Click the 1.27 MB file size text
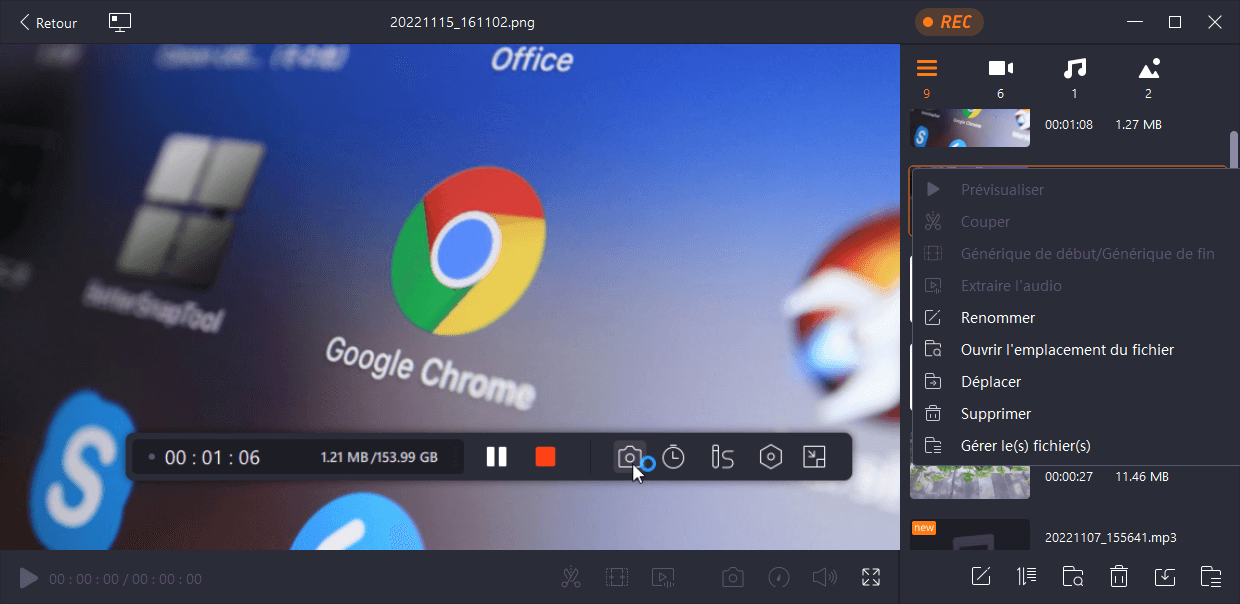Screen dimensions: 1240x604 tap(1138, 125)
